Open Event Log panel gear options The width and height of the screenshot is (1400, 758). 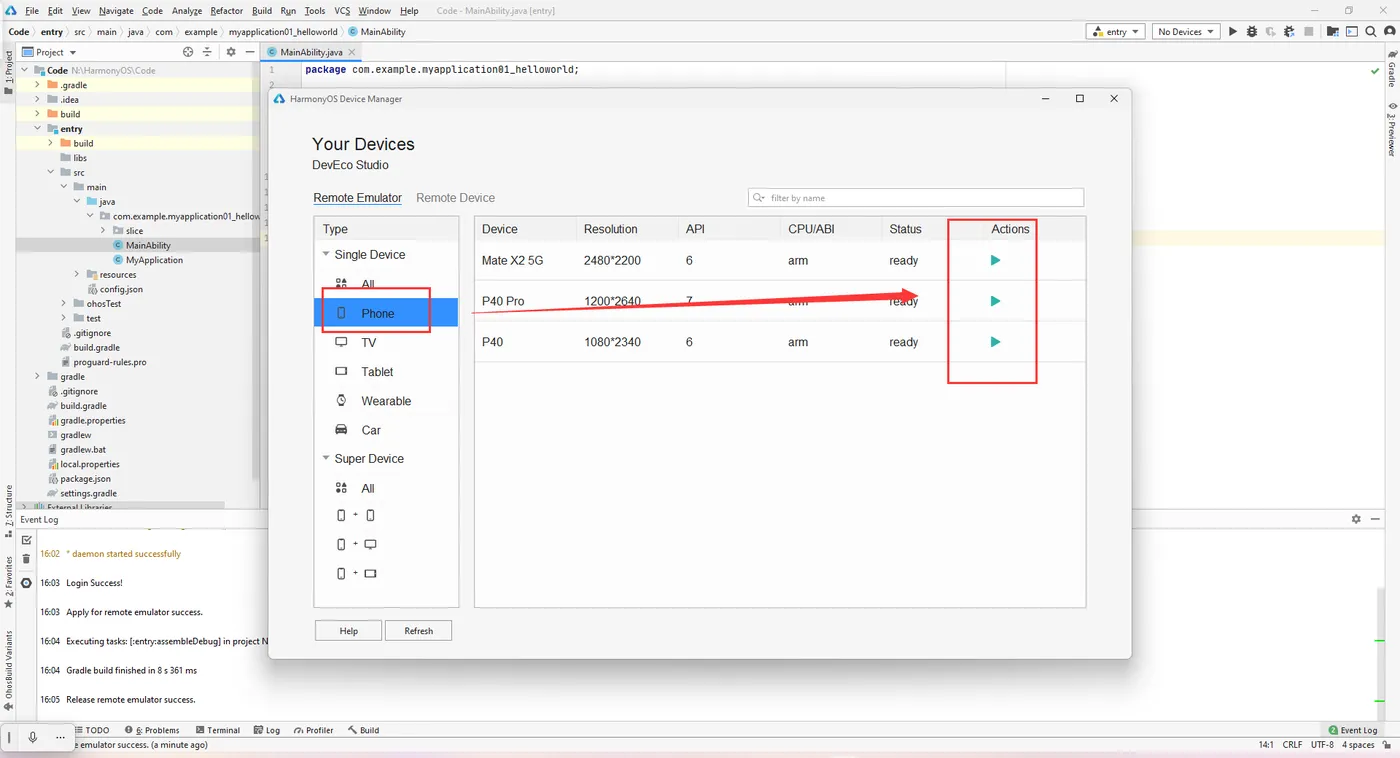click(1356, 519)
